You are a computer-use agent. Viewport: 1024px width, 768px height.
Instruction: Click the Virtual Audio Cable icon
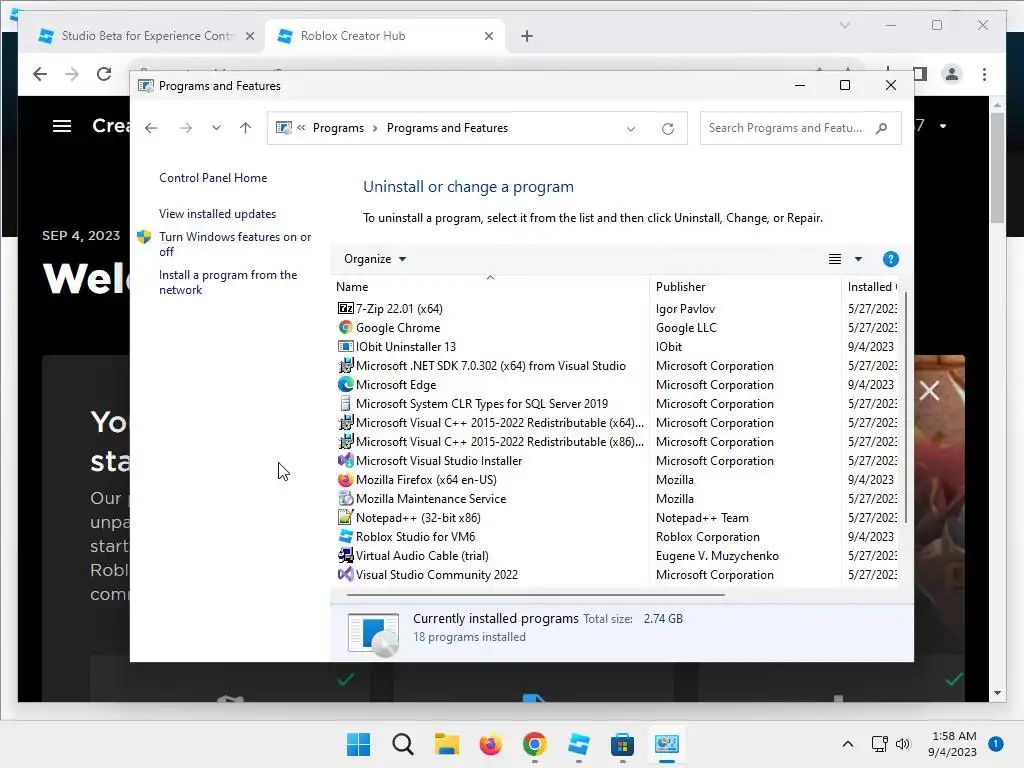pos(345,555)
